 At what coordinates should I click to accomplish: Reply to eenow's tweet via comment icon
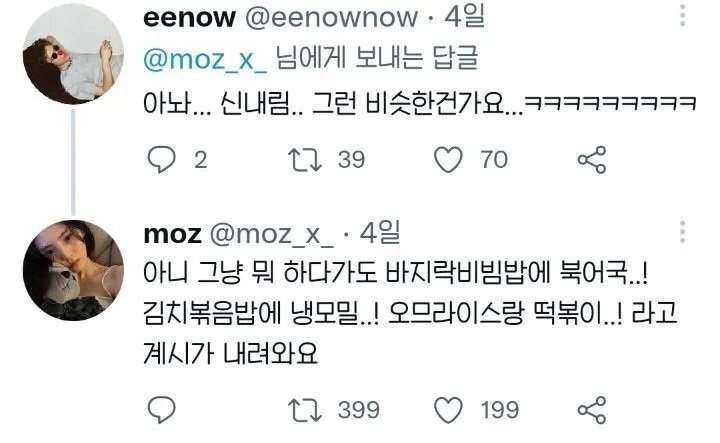coord(161,160)
